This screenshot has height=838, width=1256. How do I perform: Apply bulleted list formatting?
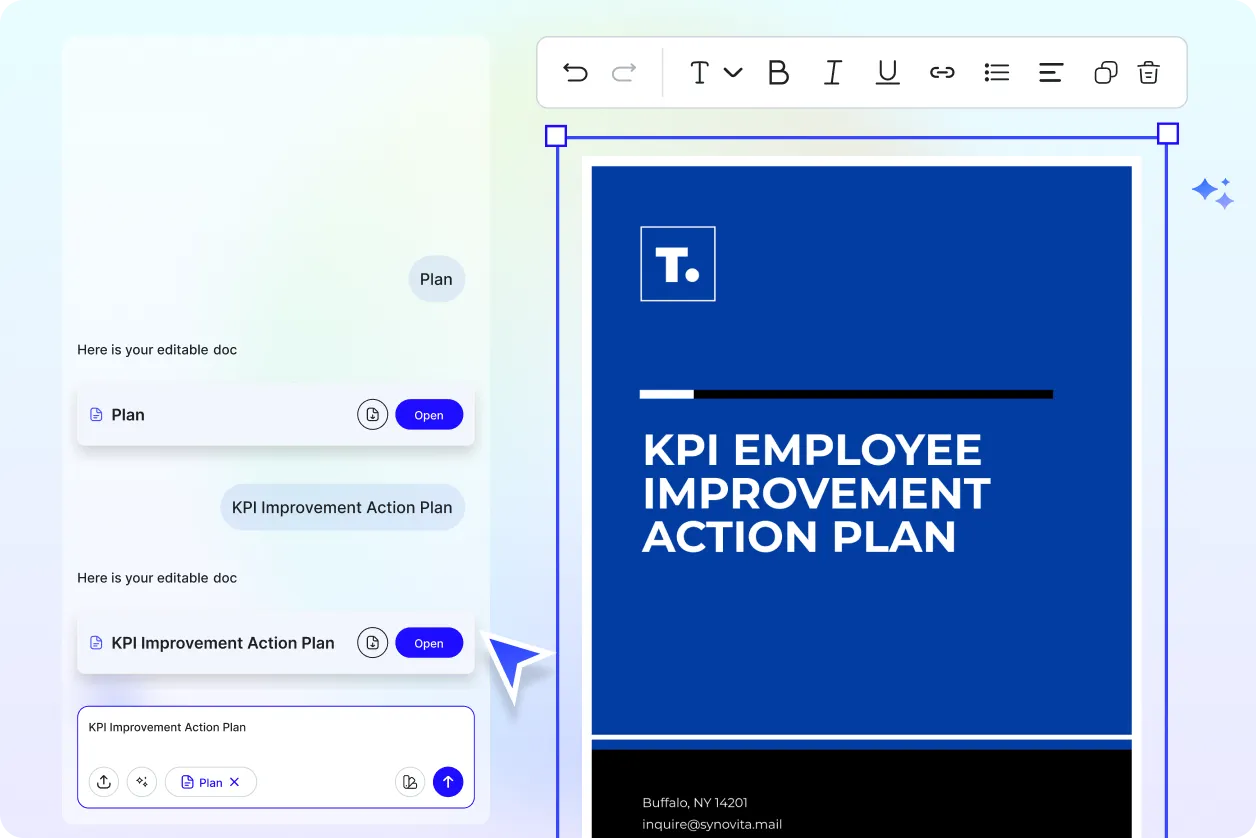[997, 72]
